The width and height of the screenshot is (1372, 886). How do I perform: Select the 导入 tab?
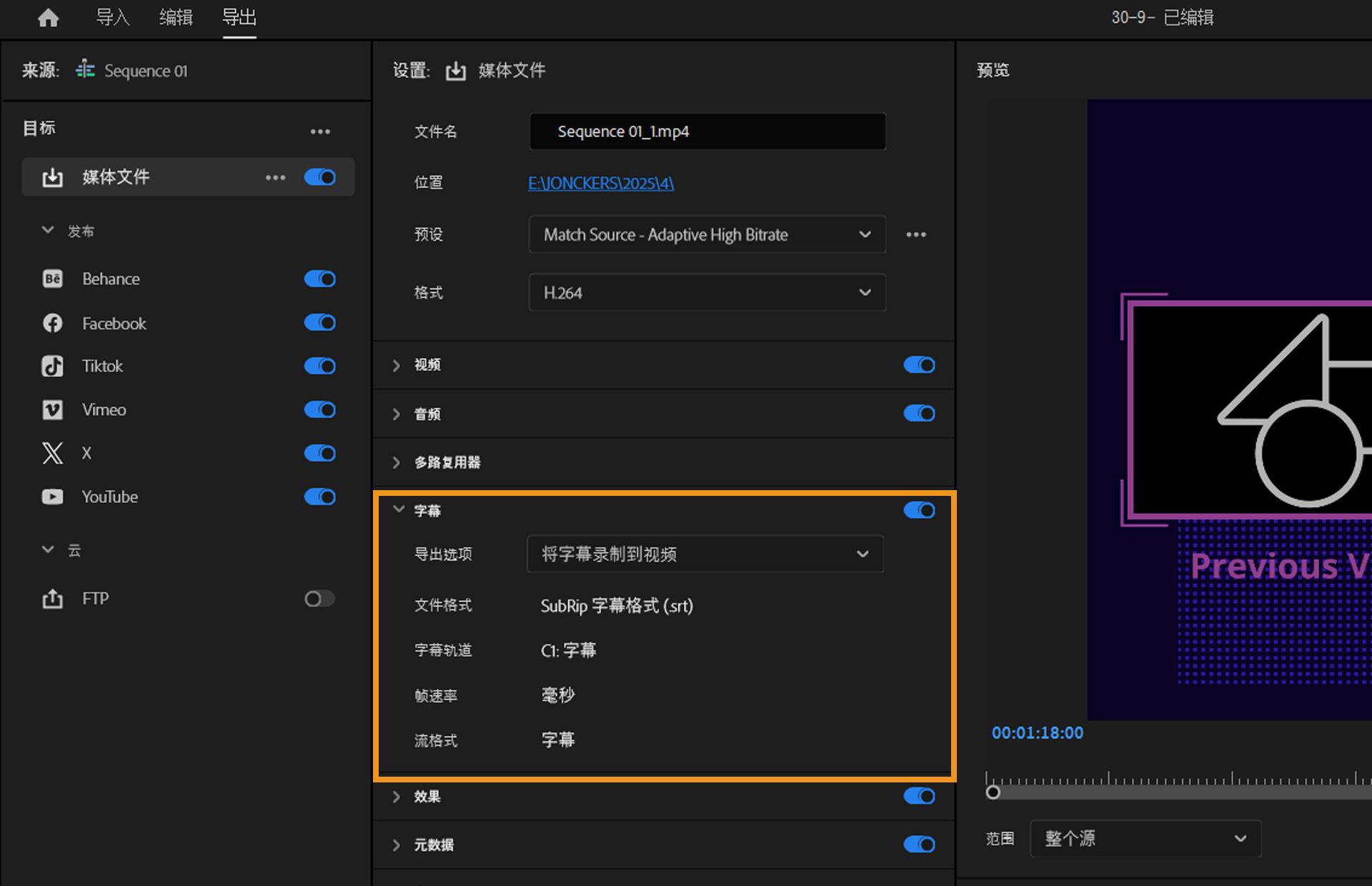(x=113, y=18)
